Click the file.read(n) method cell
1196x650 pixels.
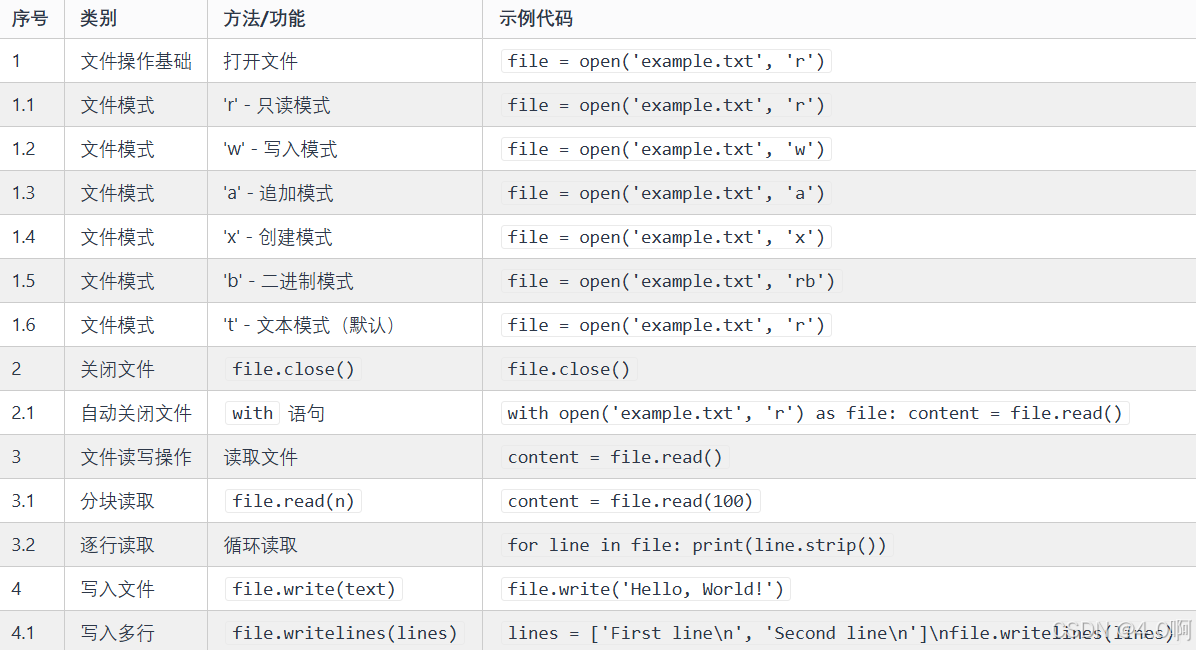coord(294,501)
